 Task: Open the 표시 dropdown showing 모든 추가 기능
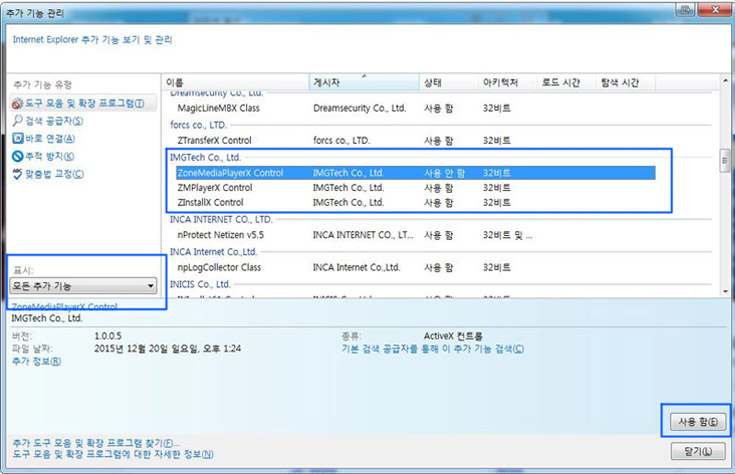coord(84,286)
